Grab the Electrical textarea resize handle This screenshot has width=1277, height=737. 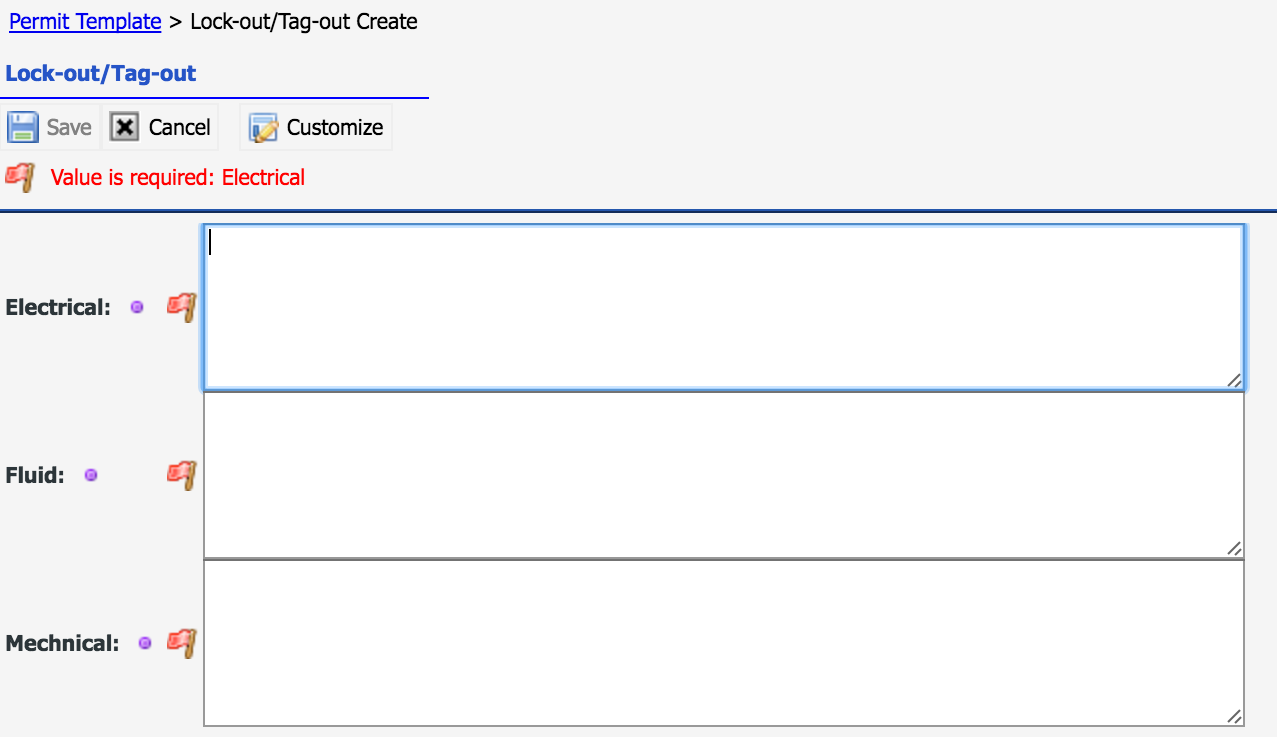pyautogui.click(x=1235, y=380)
